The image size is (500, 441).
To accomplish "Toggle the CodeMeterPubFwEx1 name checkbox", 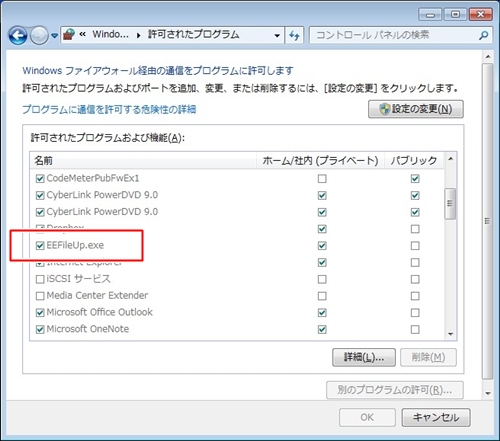I will coord(40,179).
